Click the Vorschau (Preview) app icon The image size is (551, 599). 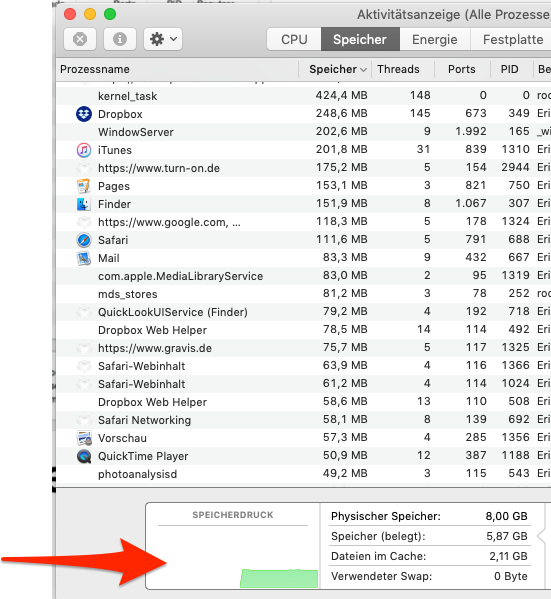[x=84, y=438]
